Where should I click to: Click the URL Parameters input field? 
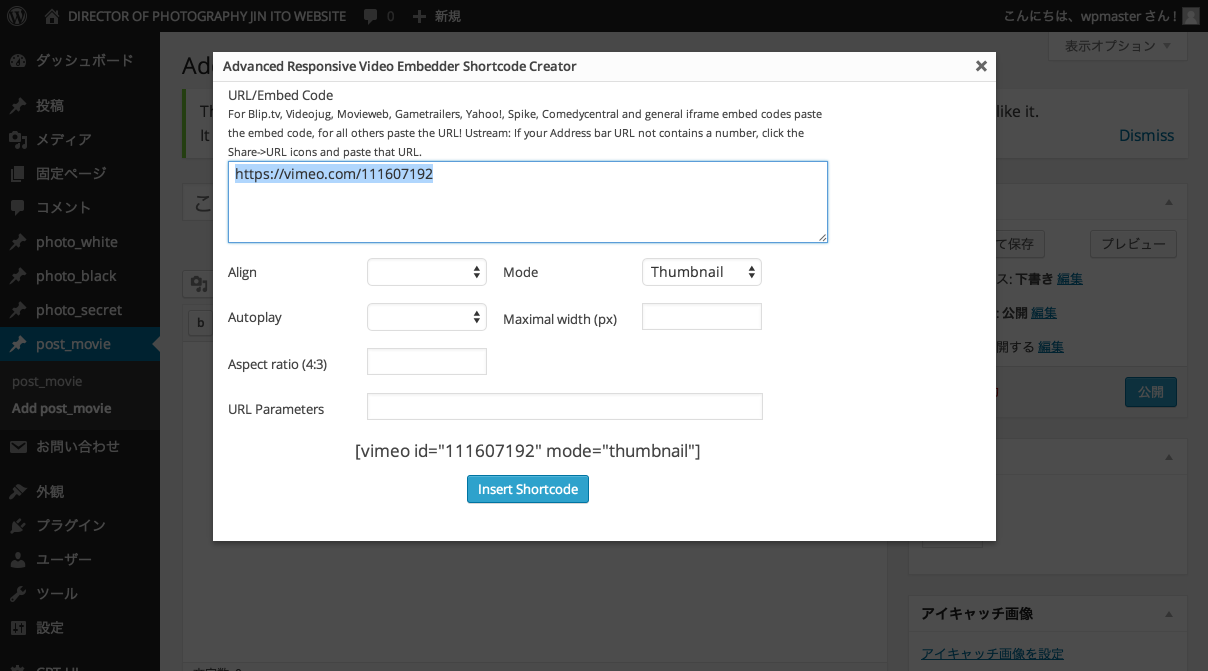[565, 407]
